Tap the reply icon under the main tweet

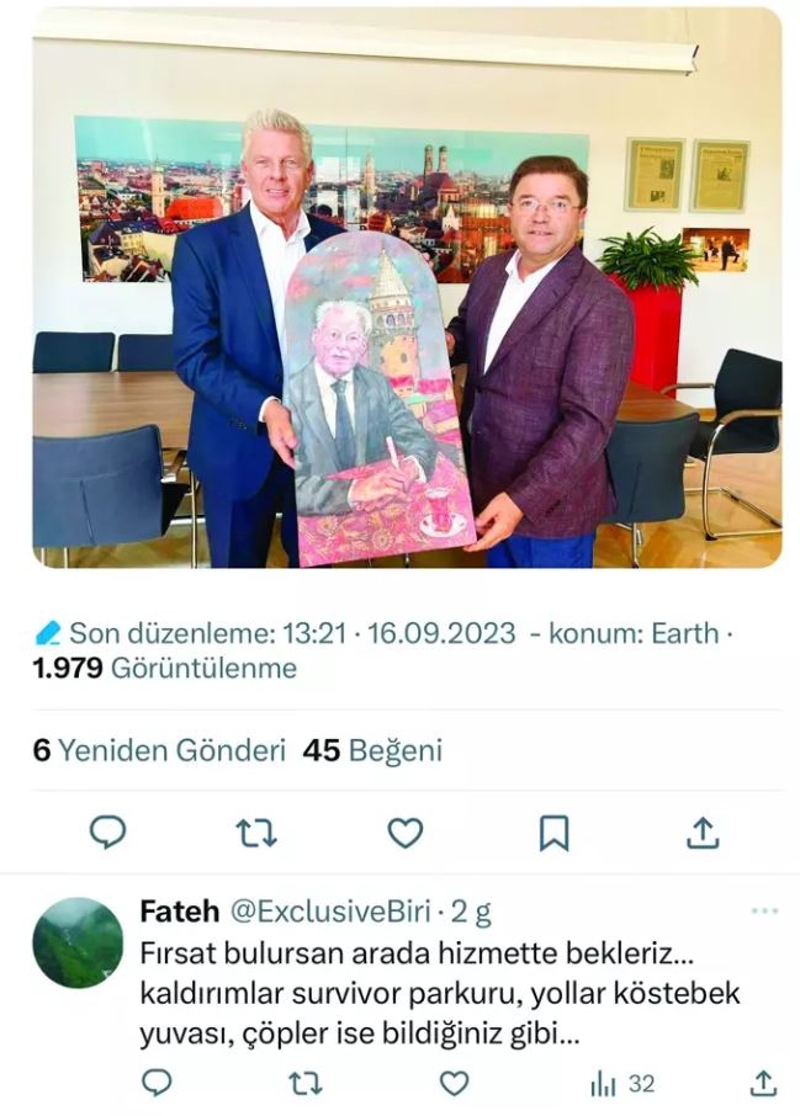coord(108,833)
